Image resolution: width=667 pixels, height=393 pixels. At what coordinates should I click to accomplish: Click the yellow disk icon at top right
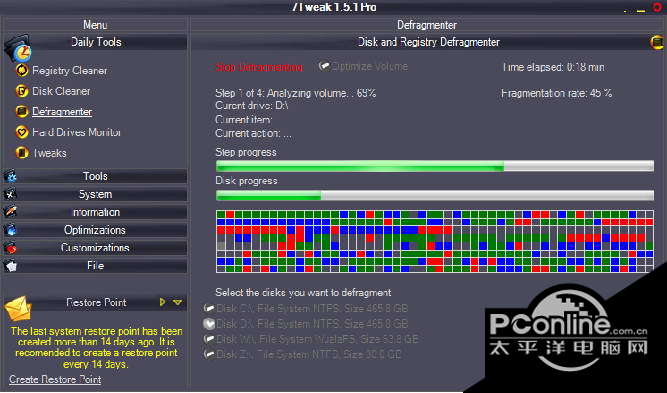657,42
